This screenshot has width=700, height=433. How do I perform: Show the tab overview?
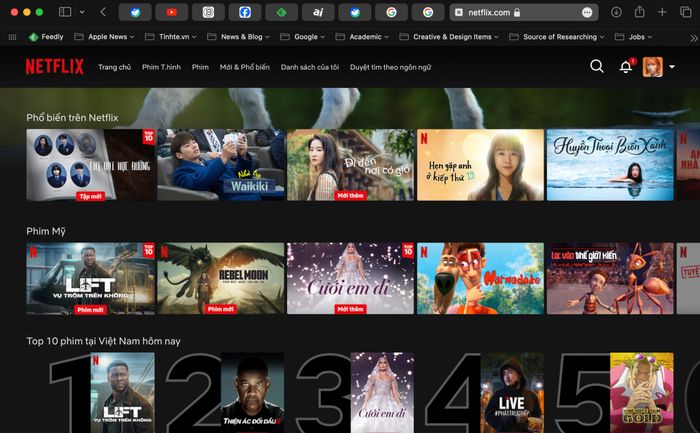pos(686,12)
